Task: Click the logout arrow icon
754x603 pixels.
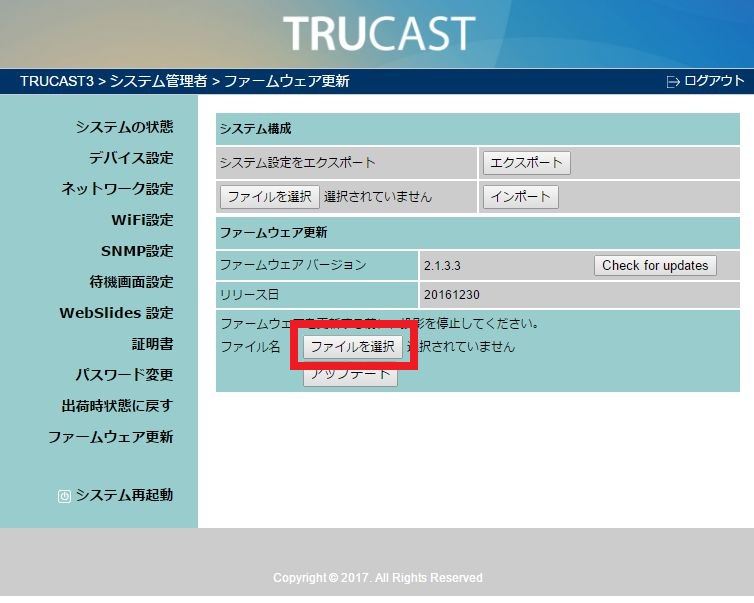Action: pyautogui.click(x=673, y=82)
